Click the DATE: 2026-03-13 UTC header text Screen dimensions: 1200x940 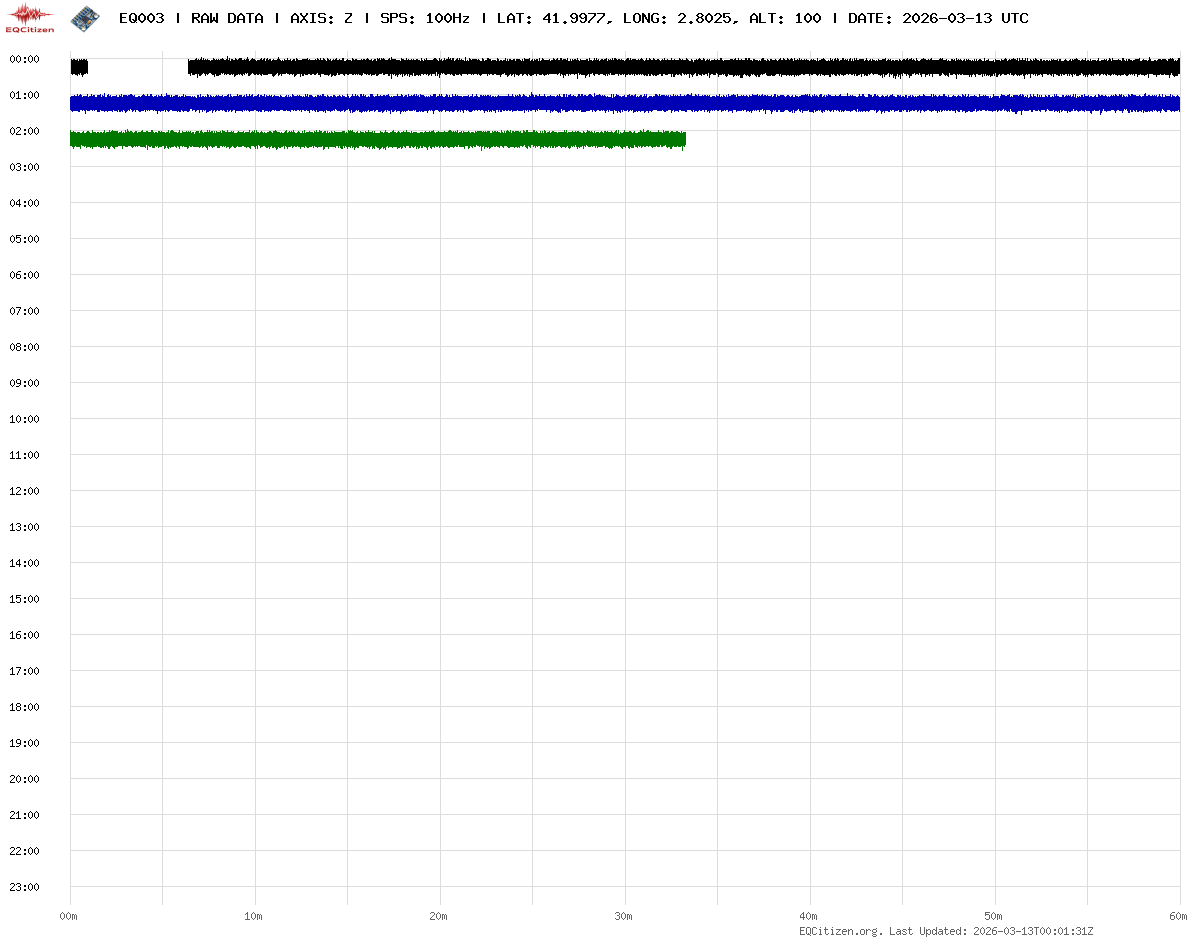(938, 18)
